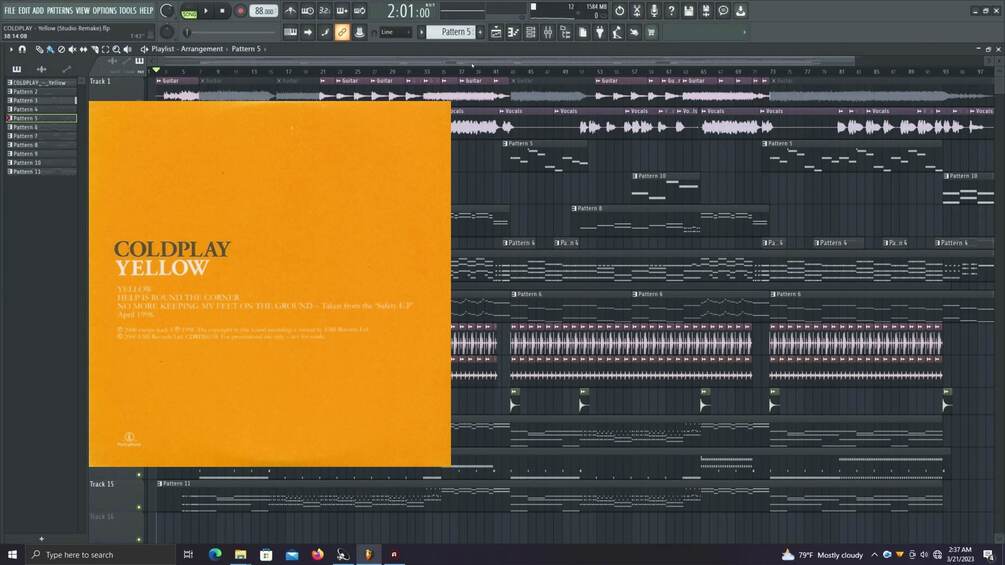Open the audio editor scissors icon
1005x565 pixels.
(636, 11)
